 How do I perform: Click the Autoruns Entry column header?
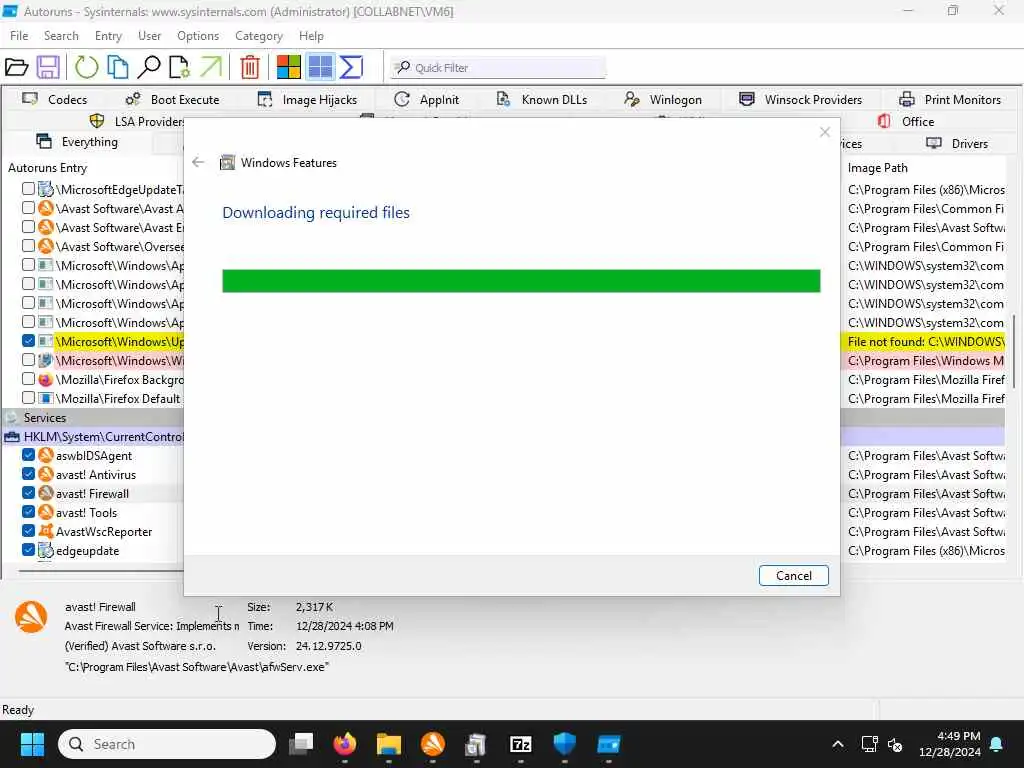pos(47,168)
